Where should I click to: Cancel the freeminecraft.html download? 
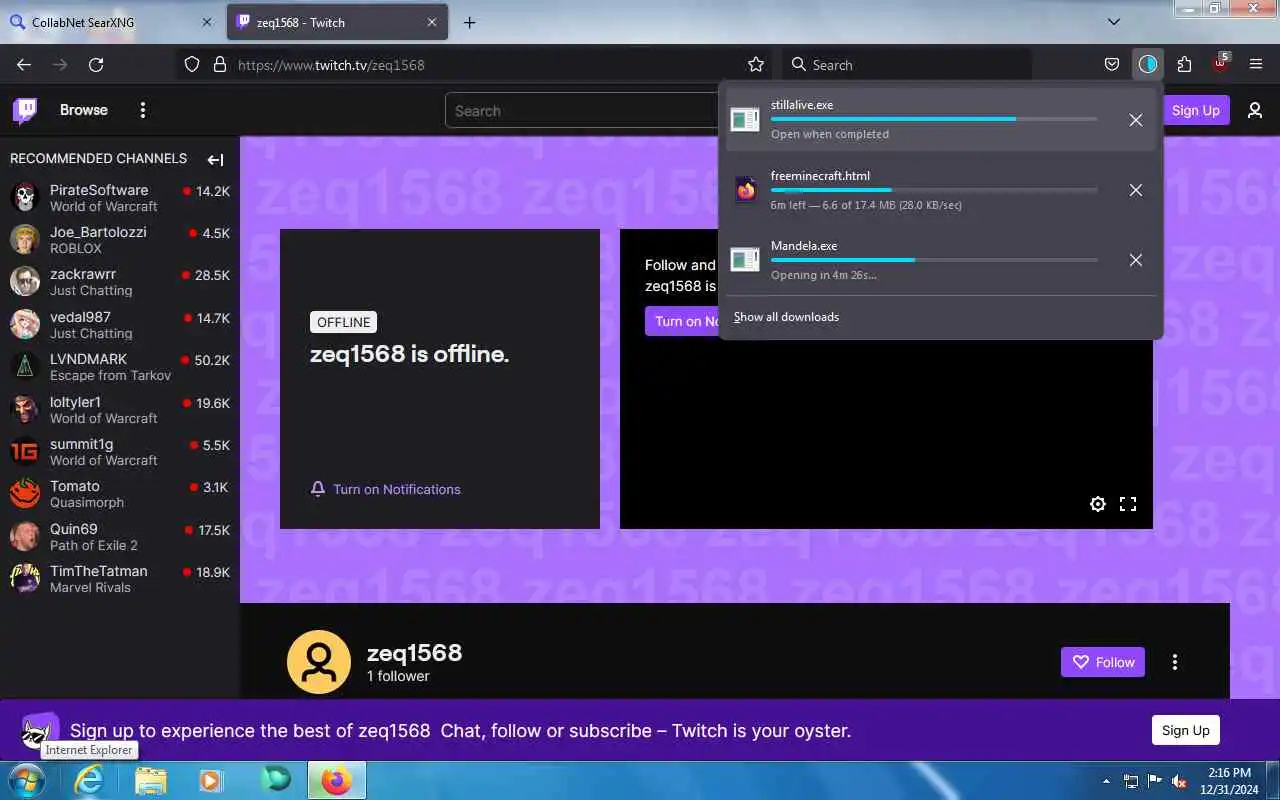(x=1136, y=190)
